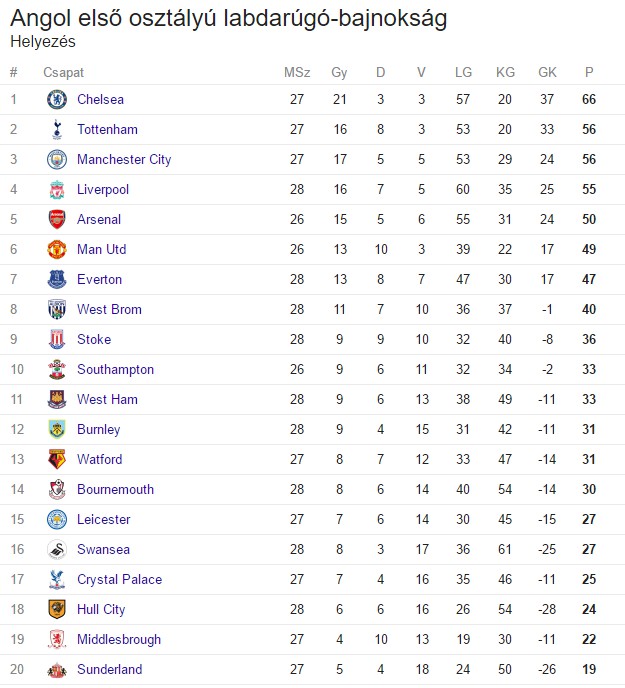Click the Liverpool club crest icon
This screenshot has height=688, width=625.
(x=56, y=189)
